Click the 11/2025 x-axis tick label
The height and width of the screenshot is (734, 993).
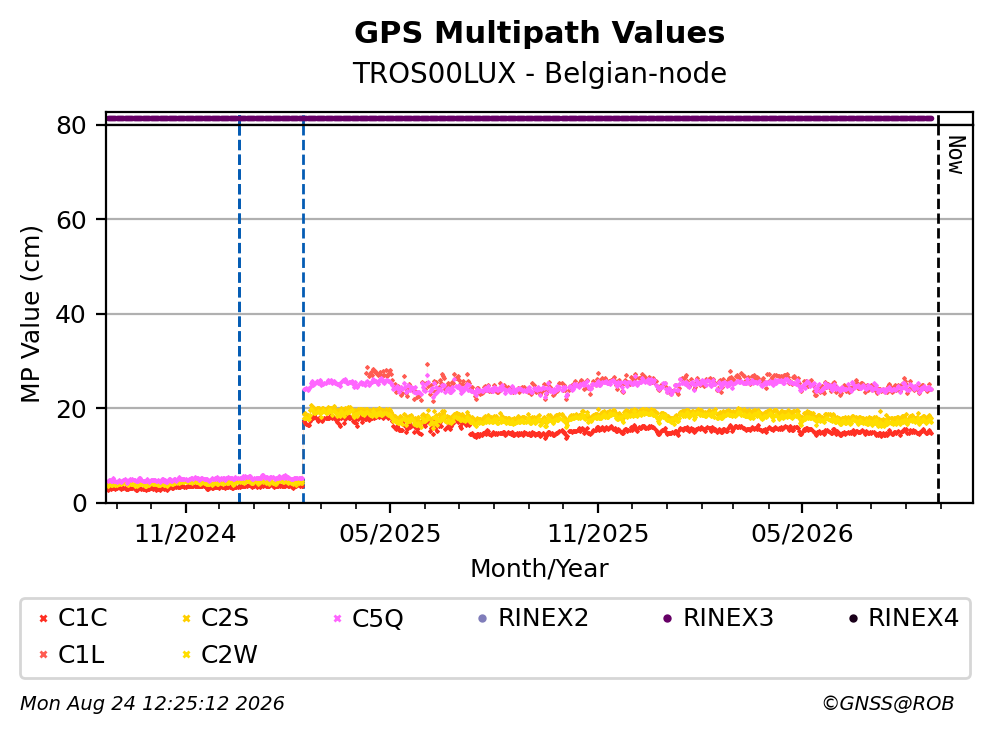(598, 534)
